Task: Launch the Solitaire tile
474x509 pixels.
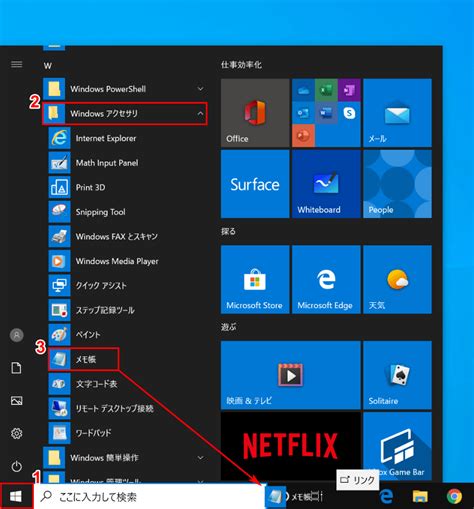Action: pos(397,375)
